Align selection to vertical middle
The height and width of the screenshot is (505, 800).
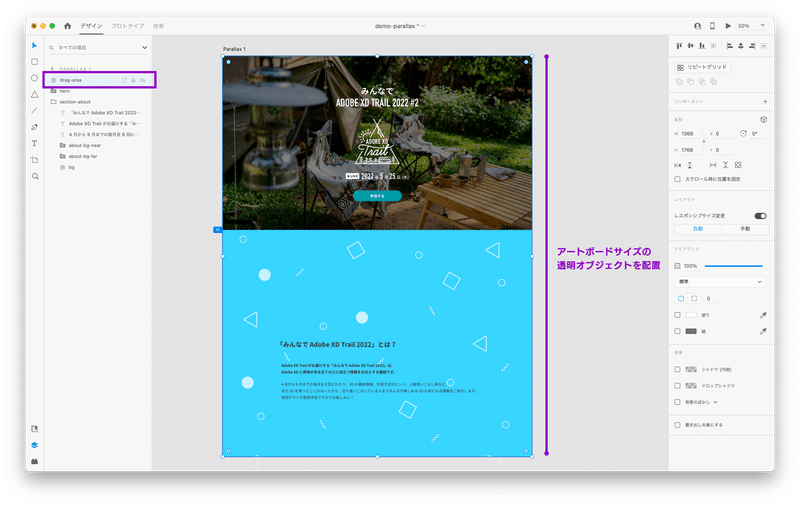click(690, 46)
